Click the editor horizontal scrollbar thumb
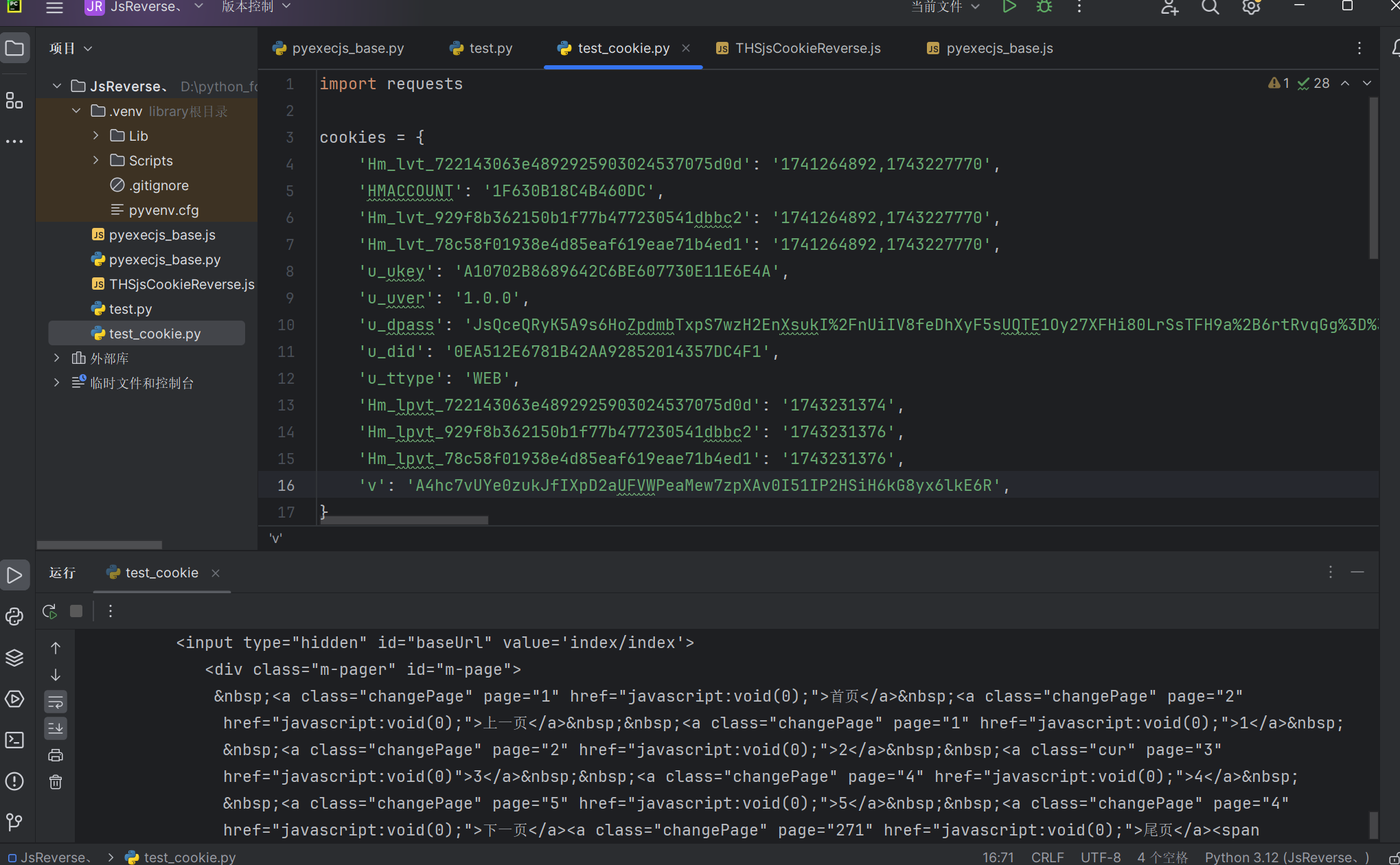 tap(404, 520)
